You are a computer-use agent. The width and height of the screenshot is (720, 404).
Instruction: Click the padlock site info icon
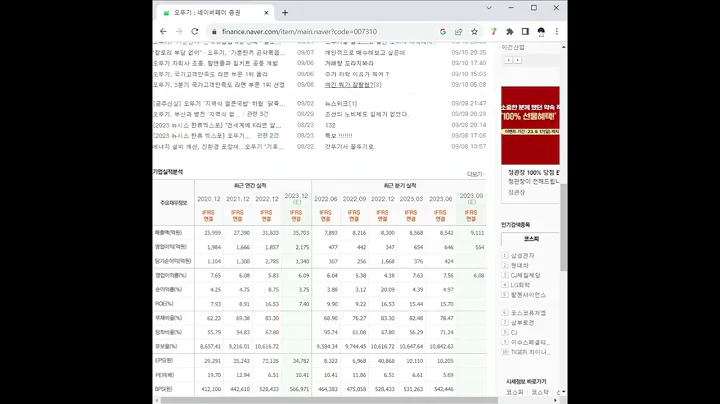214,32
